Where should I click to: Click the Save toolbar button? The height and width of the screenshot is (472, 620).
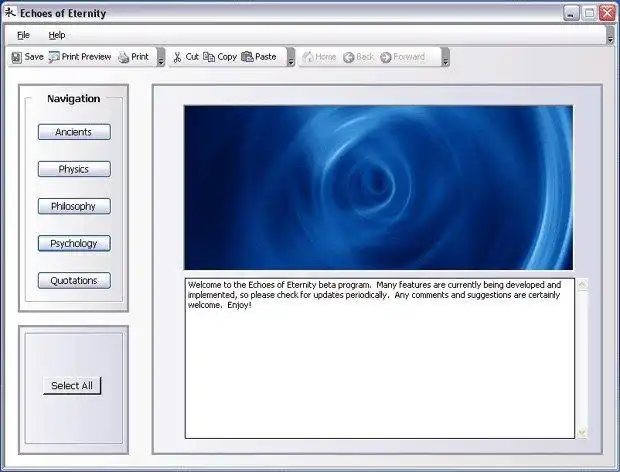[27, 57]
